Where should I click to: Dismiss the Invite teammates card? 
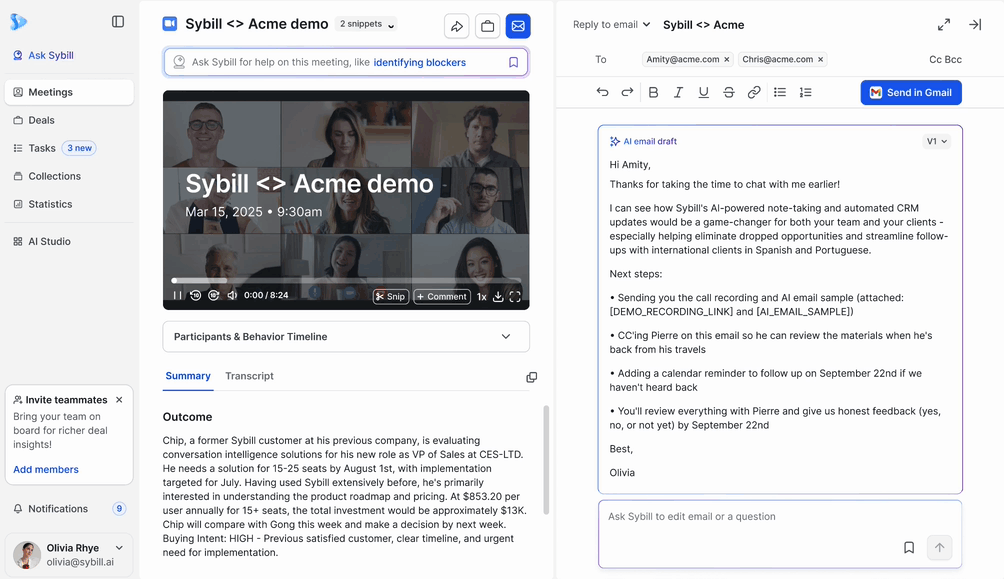[119, 400]
